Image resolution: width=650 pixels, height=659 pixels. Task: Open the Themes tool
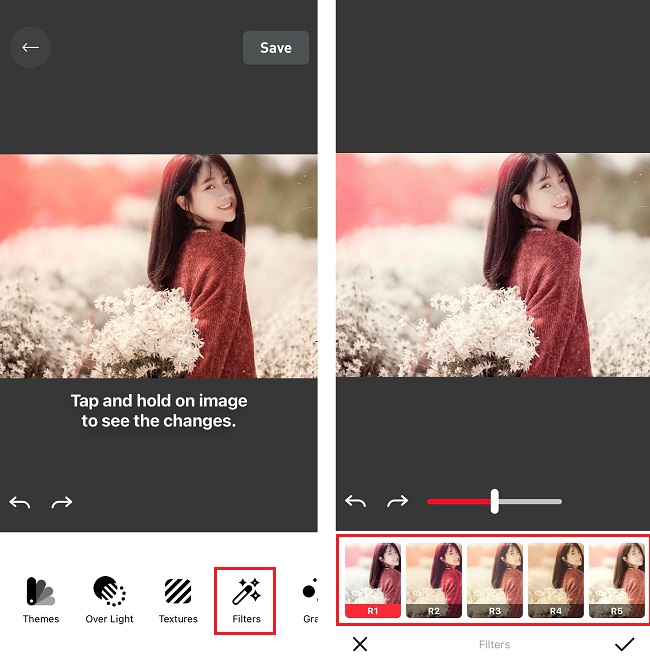click(x=41, y=600)
